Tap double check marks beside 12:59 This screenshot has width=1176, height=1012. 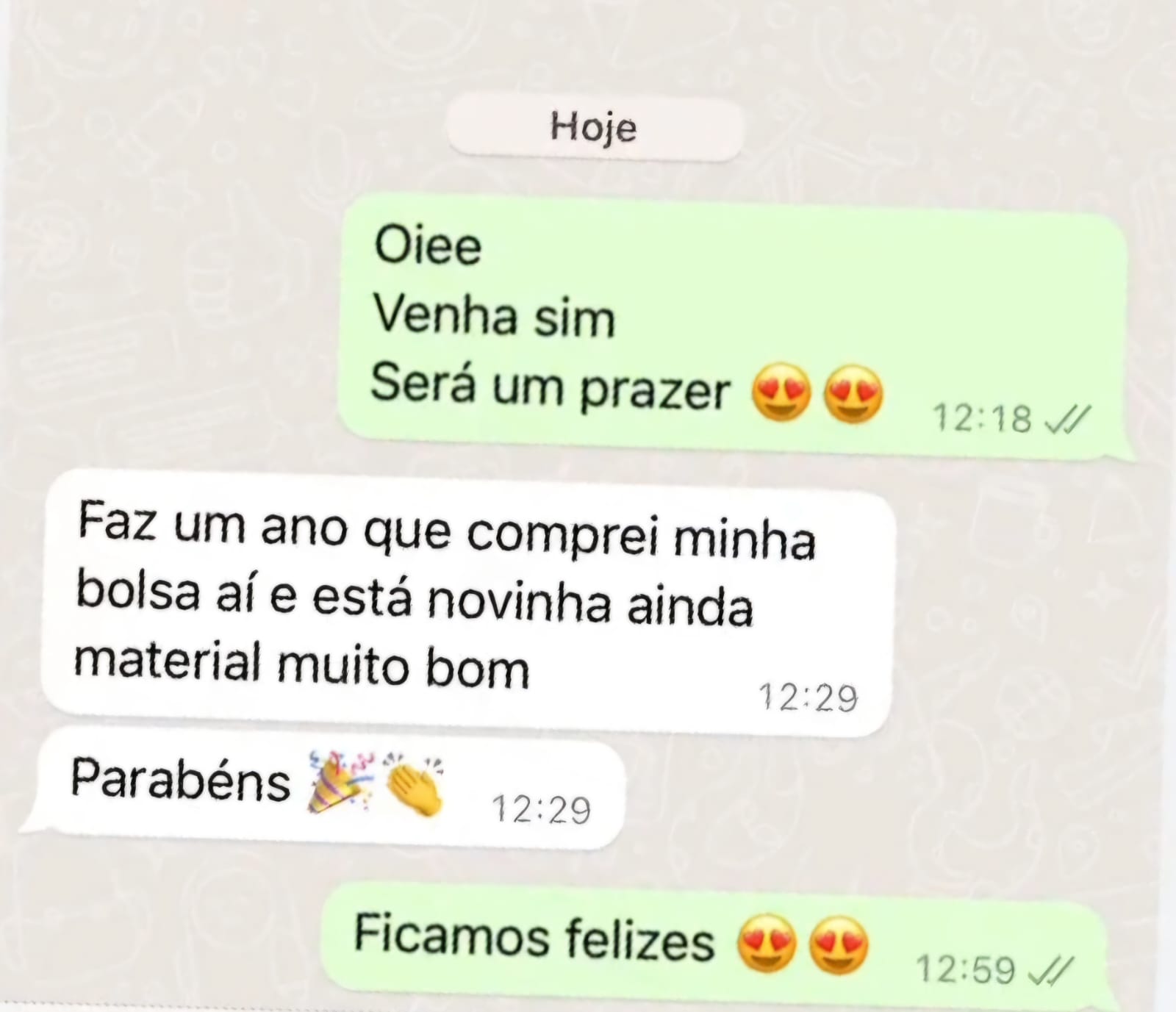click(x=1050, y=970)
